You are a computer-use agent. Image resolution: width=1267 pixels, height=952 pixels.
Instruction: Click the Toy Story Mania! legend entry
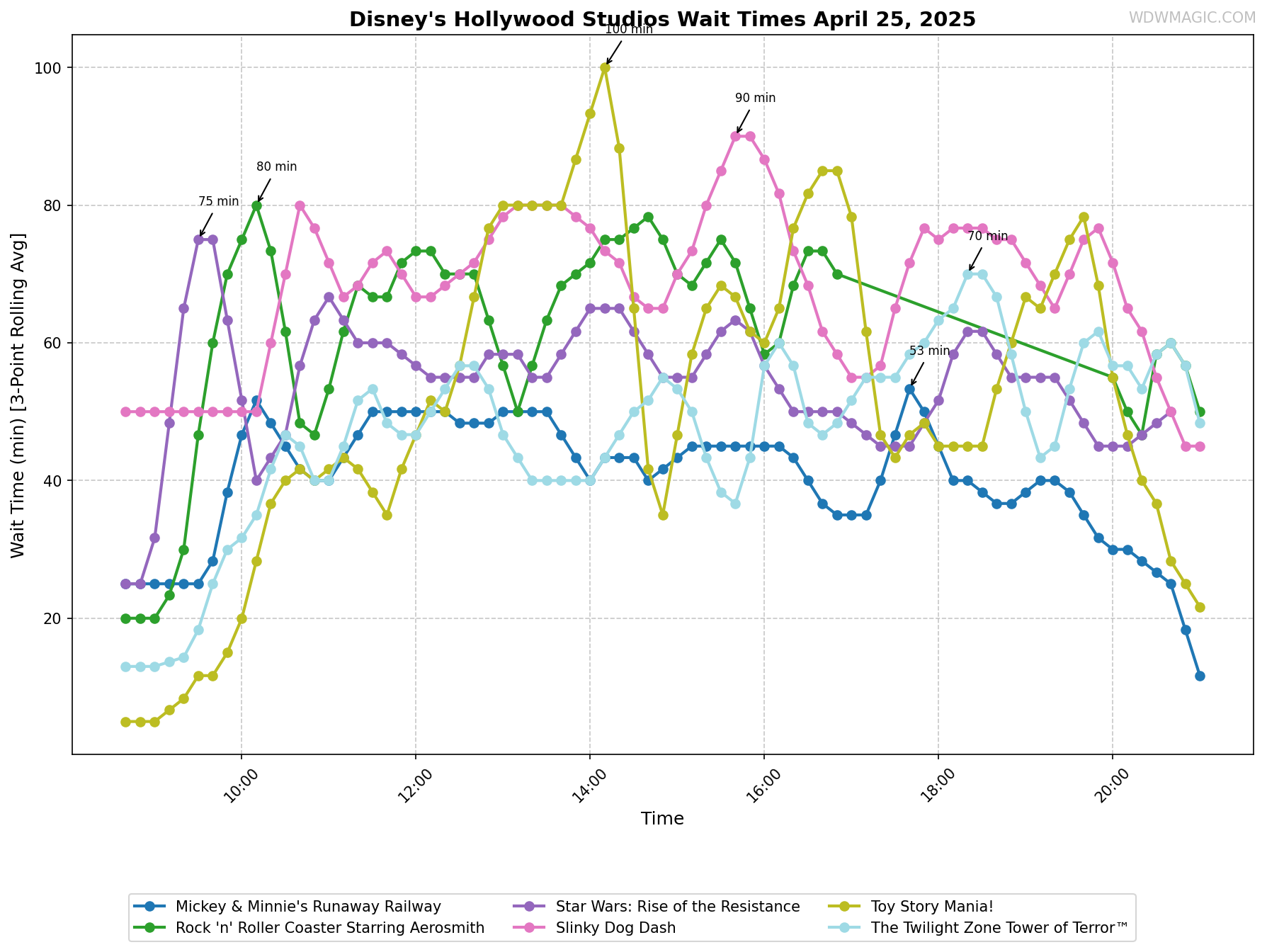[912, 907]
